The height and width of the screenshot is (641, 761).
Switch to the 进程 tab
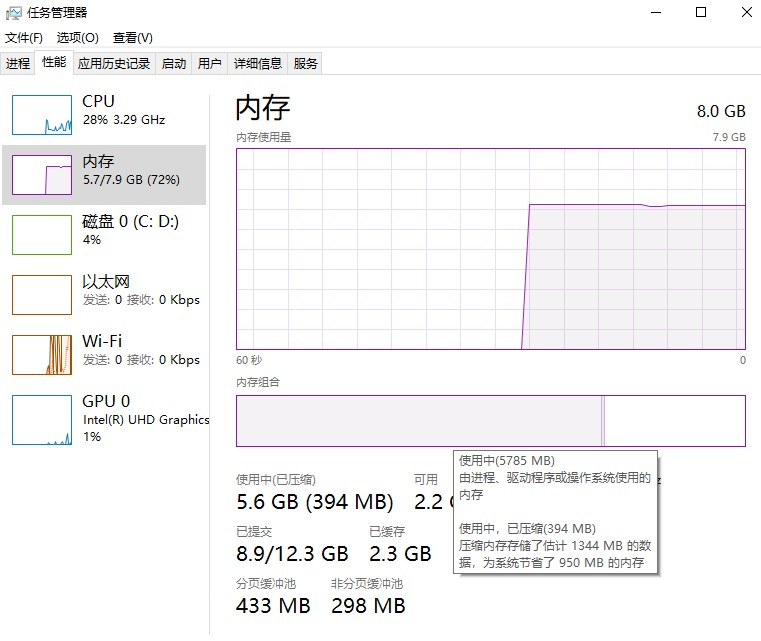pos(18,64)
